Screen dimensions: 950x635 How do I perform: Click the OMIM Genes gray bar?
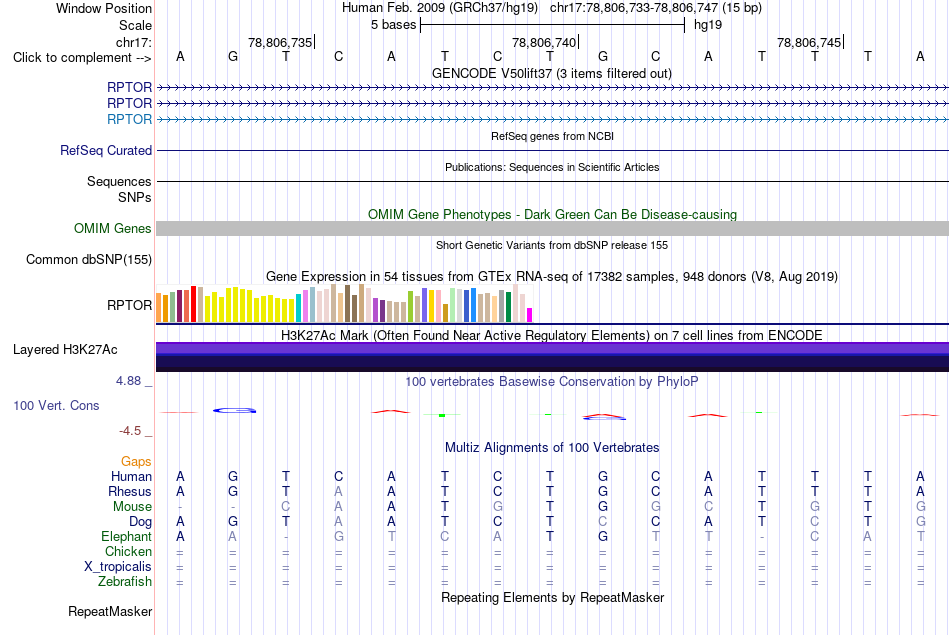point(552,228)
